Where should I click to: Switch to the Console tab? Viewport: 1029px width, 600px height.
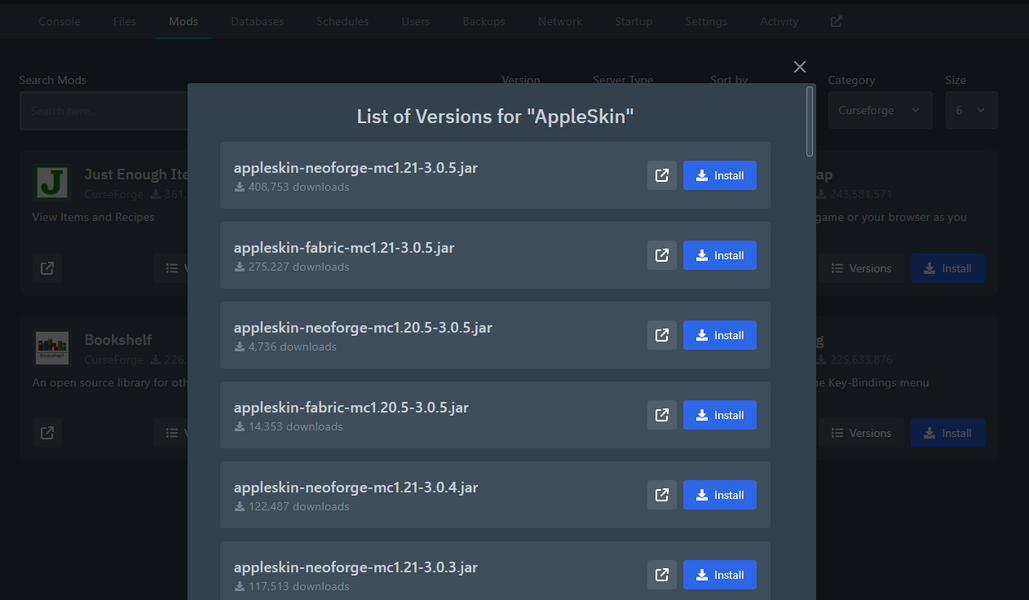[x=59, y=21]
